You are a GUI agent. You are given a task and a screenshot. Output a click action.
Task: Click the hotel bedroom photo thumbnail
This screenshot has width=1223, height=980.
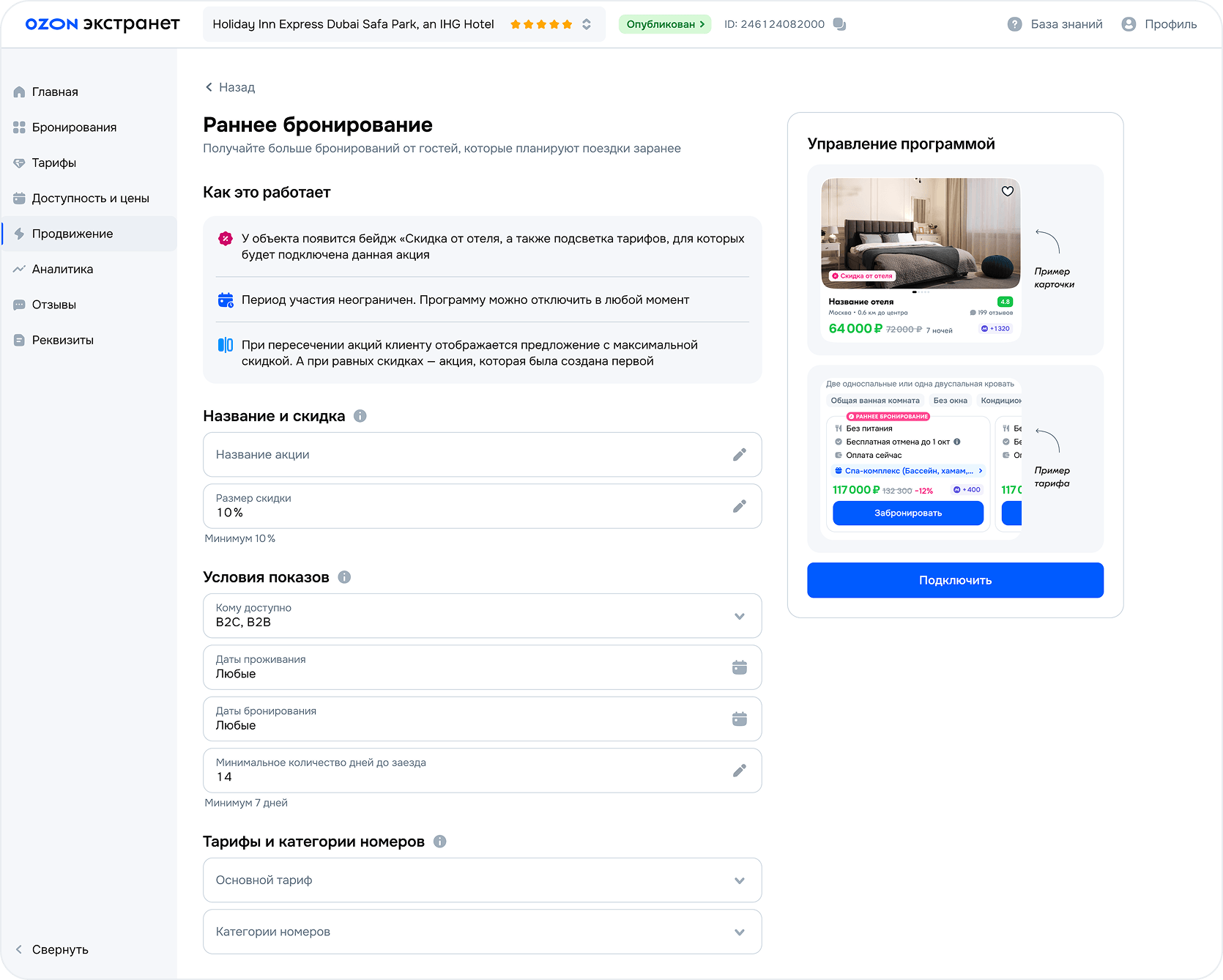[x=921, y=233]
